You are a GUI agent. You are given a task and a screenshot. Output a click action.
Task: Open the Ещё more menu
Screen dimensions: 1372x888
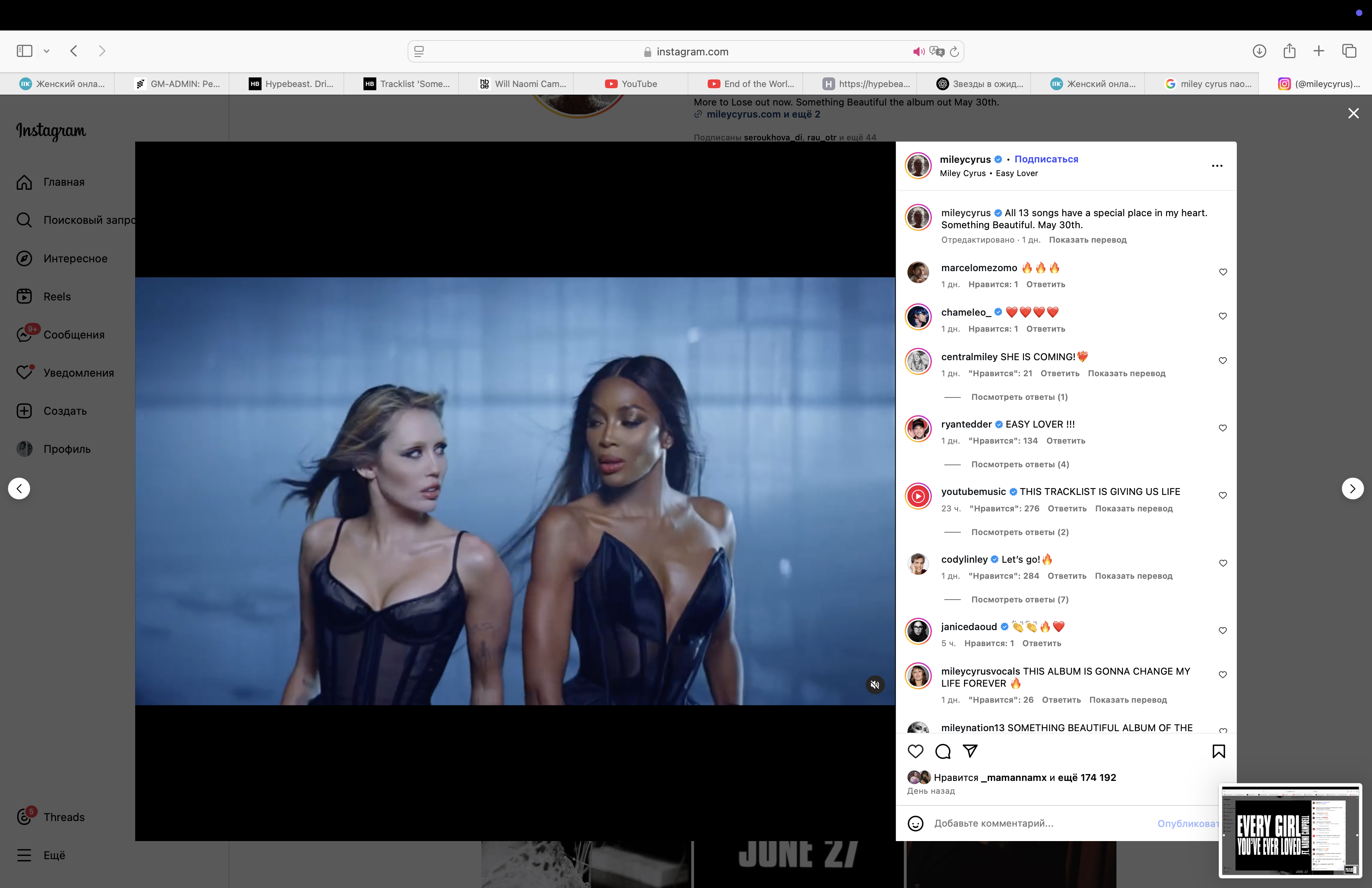(41, 855)
